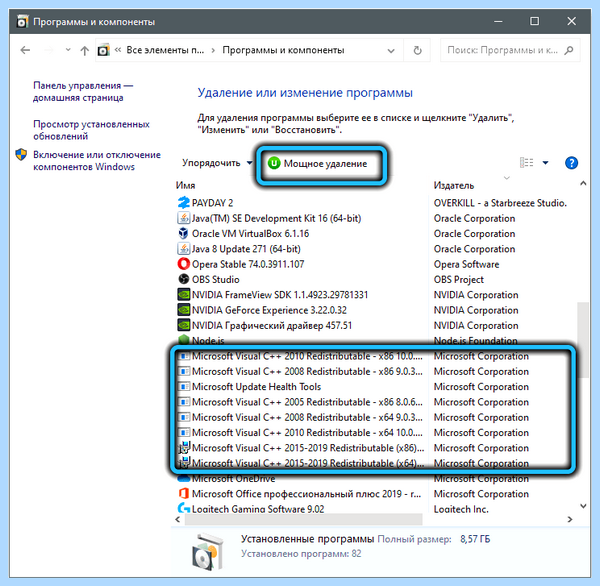This screenshot has height=586, width=600.
Task: Open View installed updates link
Action: click(91, 130)
